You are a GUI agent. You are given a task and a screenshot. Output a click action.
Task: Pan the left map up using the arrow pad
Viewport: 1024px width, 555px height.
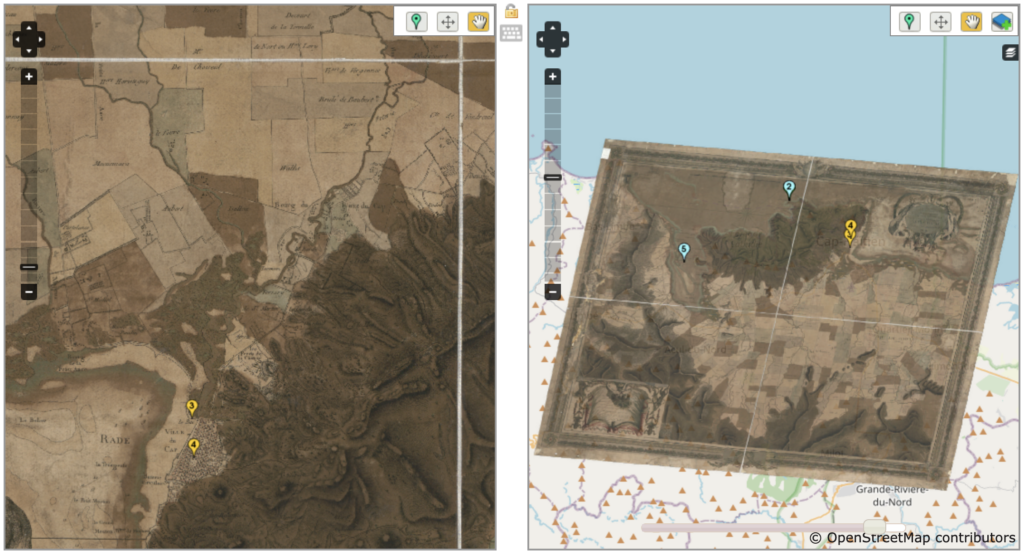(x=29, y=28)
